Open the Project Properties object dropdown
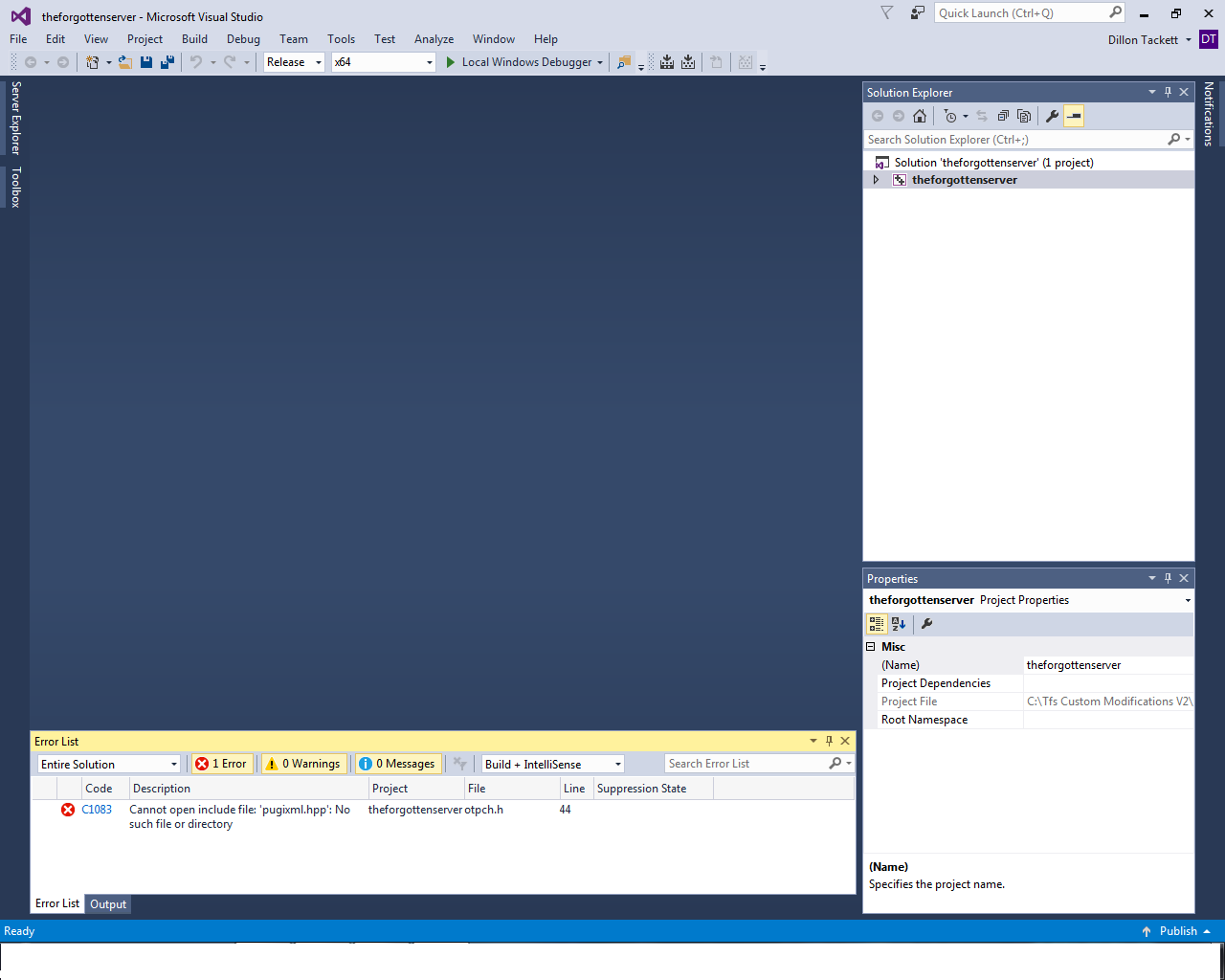The height and width of the screenshot is (980, 1225). pyautogui.click(x=1188, y=601)
